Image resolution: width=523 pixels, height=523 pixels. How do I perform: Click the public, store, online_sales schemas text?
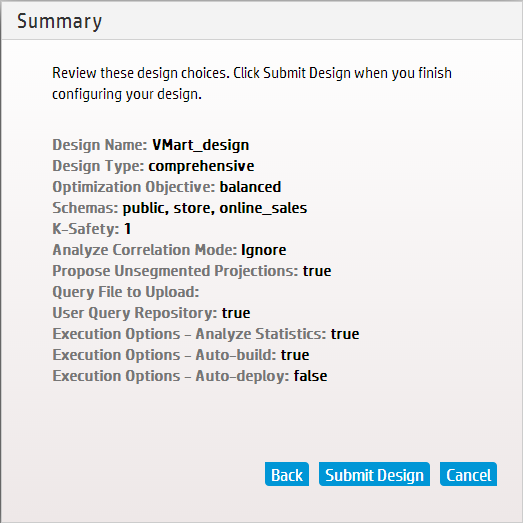[215, 208]
